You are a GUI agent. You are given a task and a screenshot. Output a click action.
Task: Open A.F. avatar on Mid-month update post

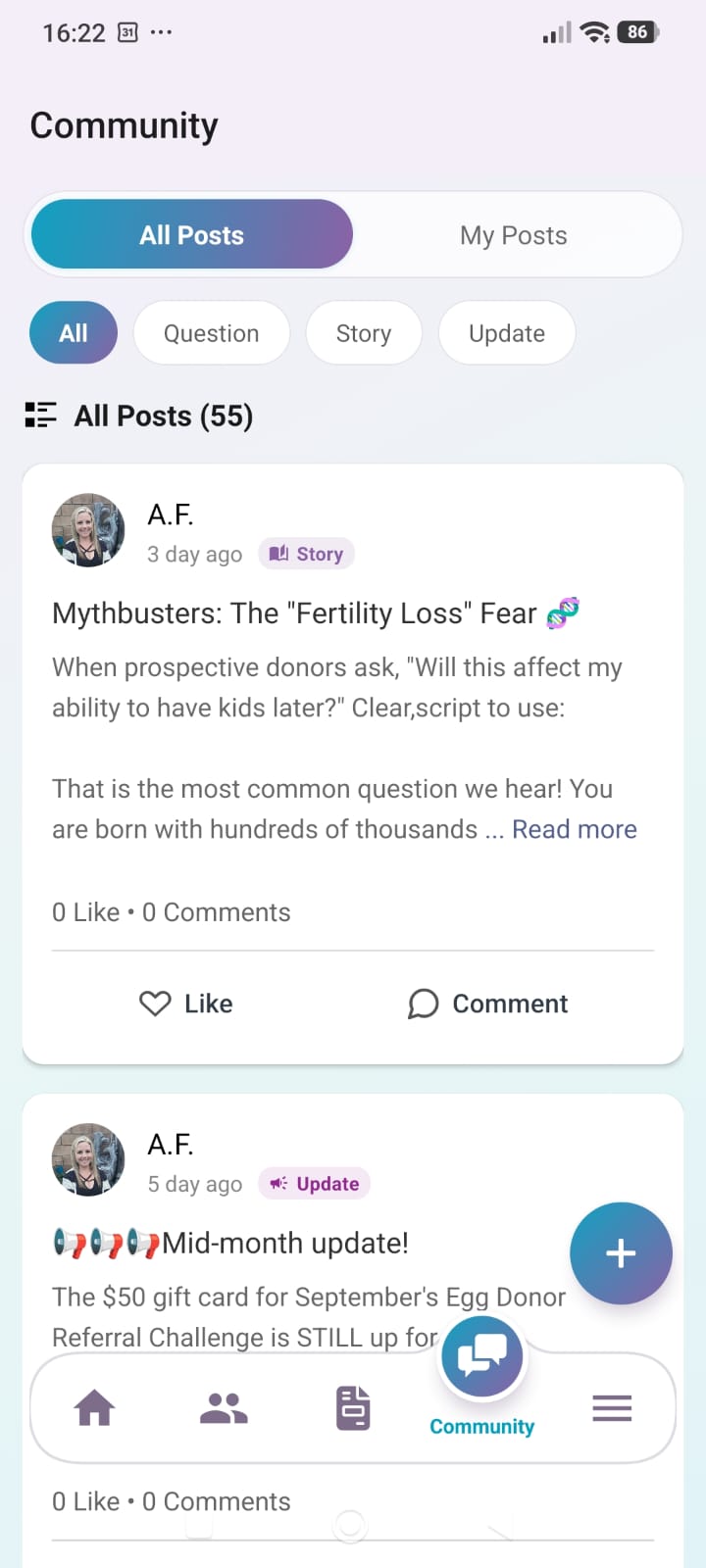pos(88,1160)
